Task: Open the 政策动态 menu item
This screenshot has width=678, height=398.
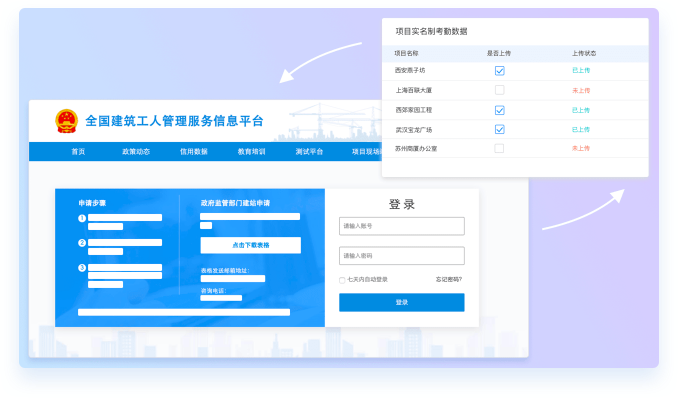Action: (136, 151)
